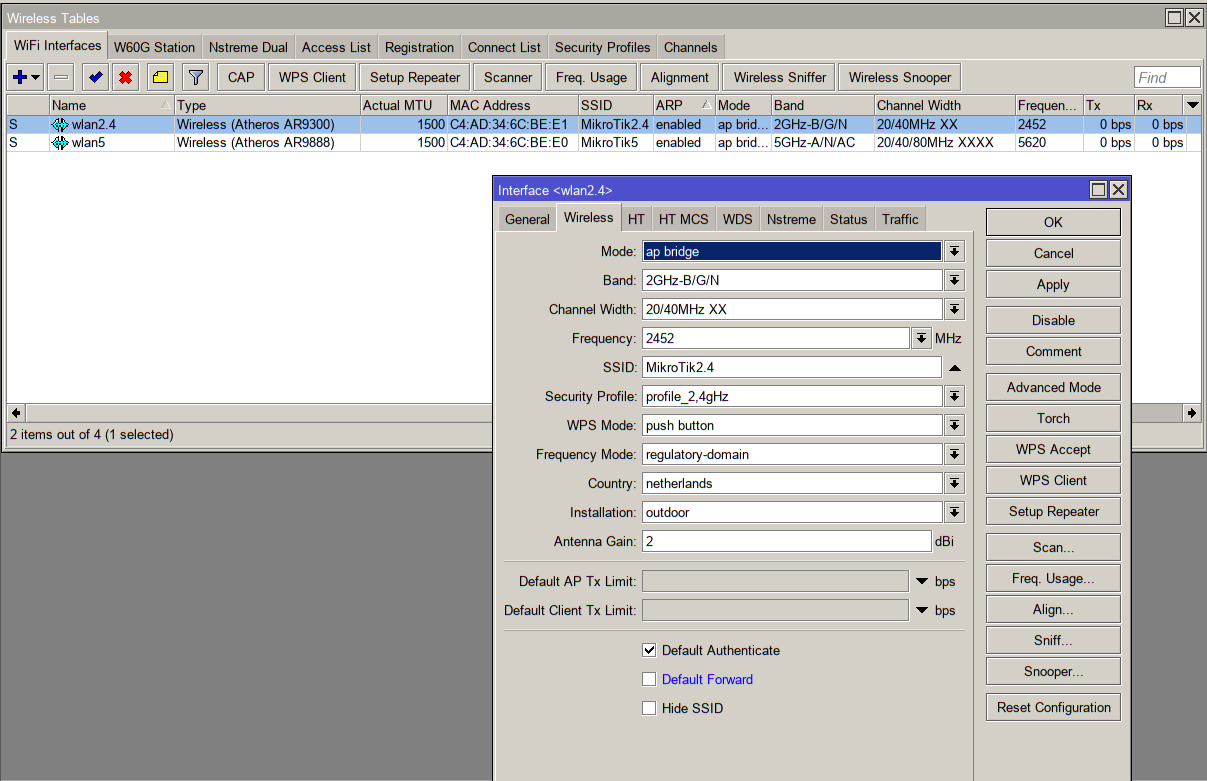The image size is (1207, 781).
Task: Click the funnel filter icon
Action: coord(196,77)
